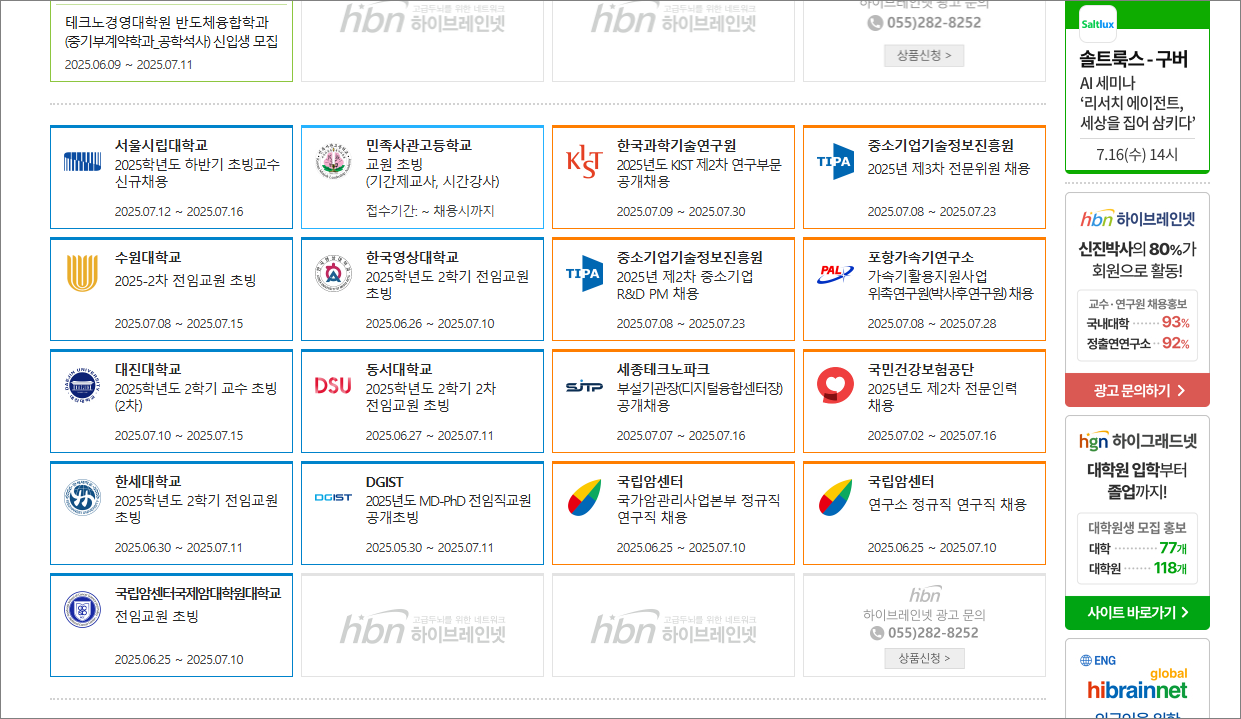Click the 광고 문의하기 red button
1241x719 pixels.
[1137, 390]
